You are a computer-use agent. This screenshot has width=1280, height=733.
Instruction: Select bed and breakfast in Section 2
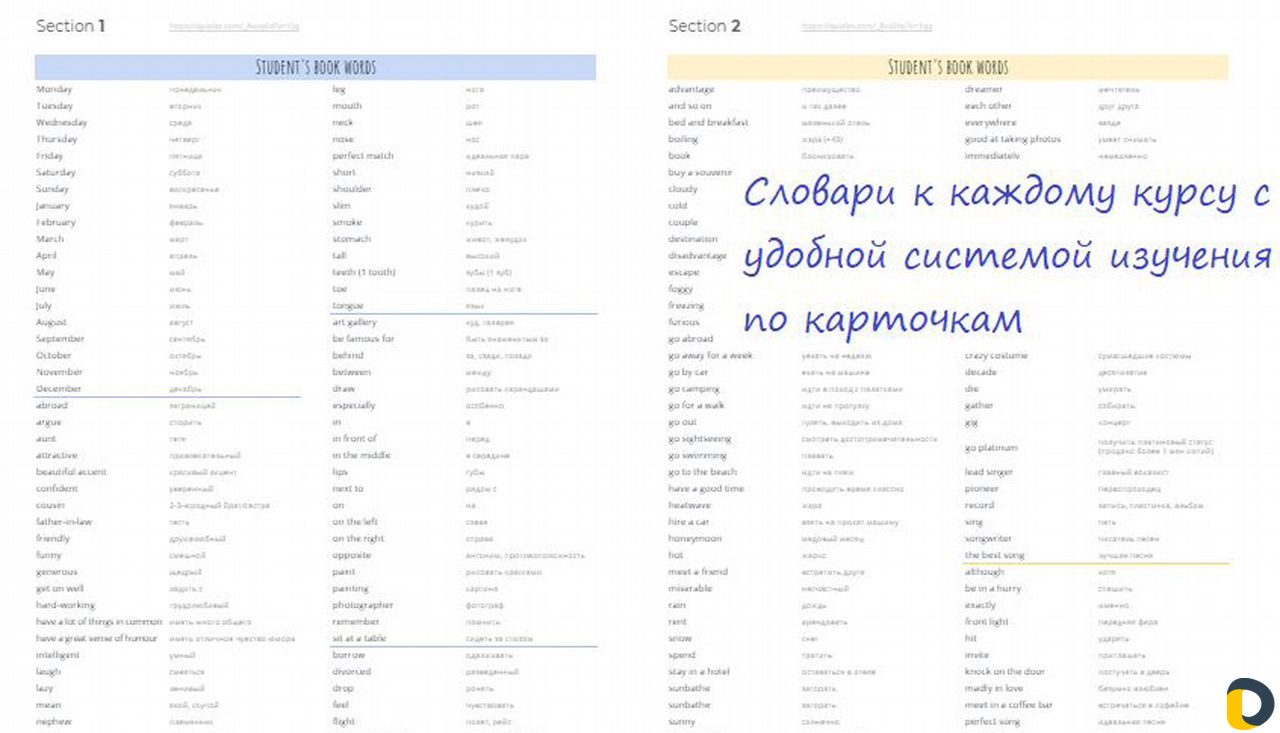710,122
